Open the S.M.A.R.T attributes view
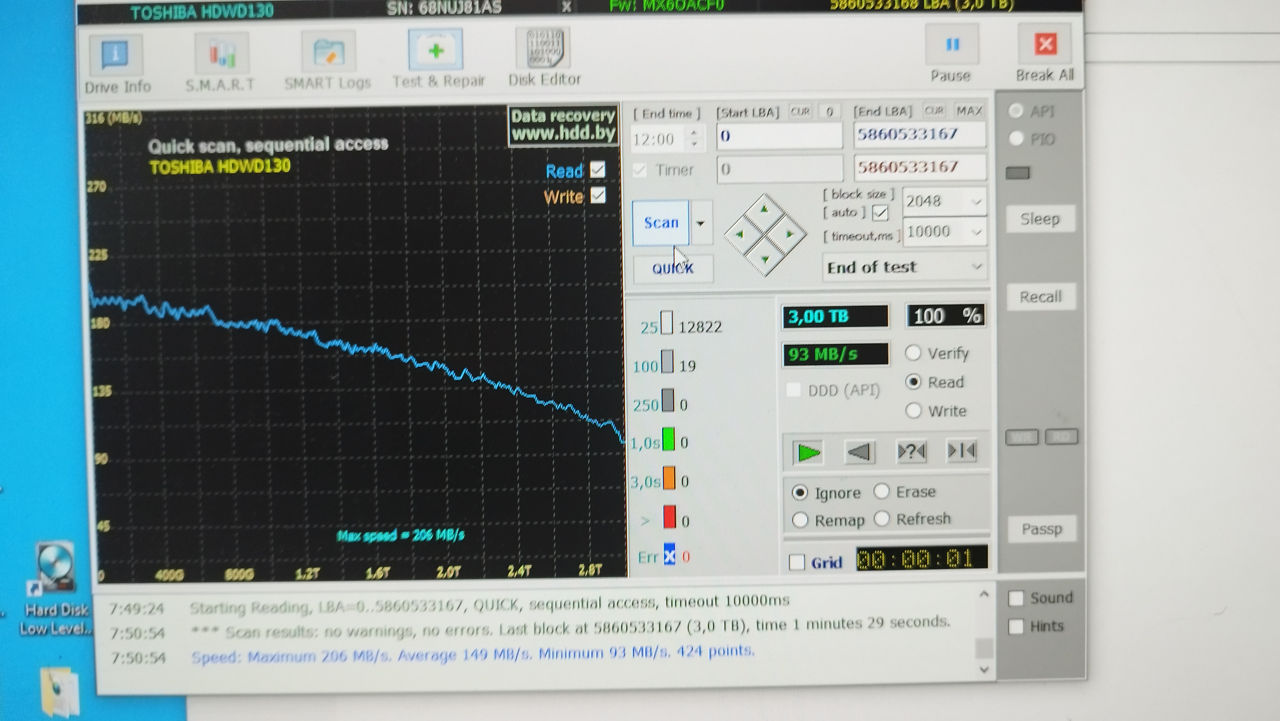This screenshot has height=721, width=1280. pos(220,63)
